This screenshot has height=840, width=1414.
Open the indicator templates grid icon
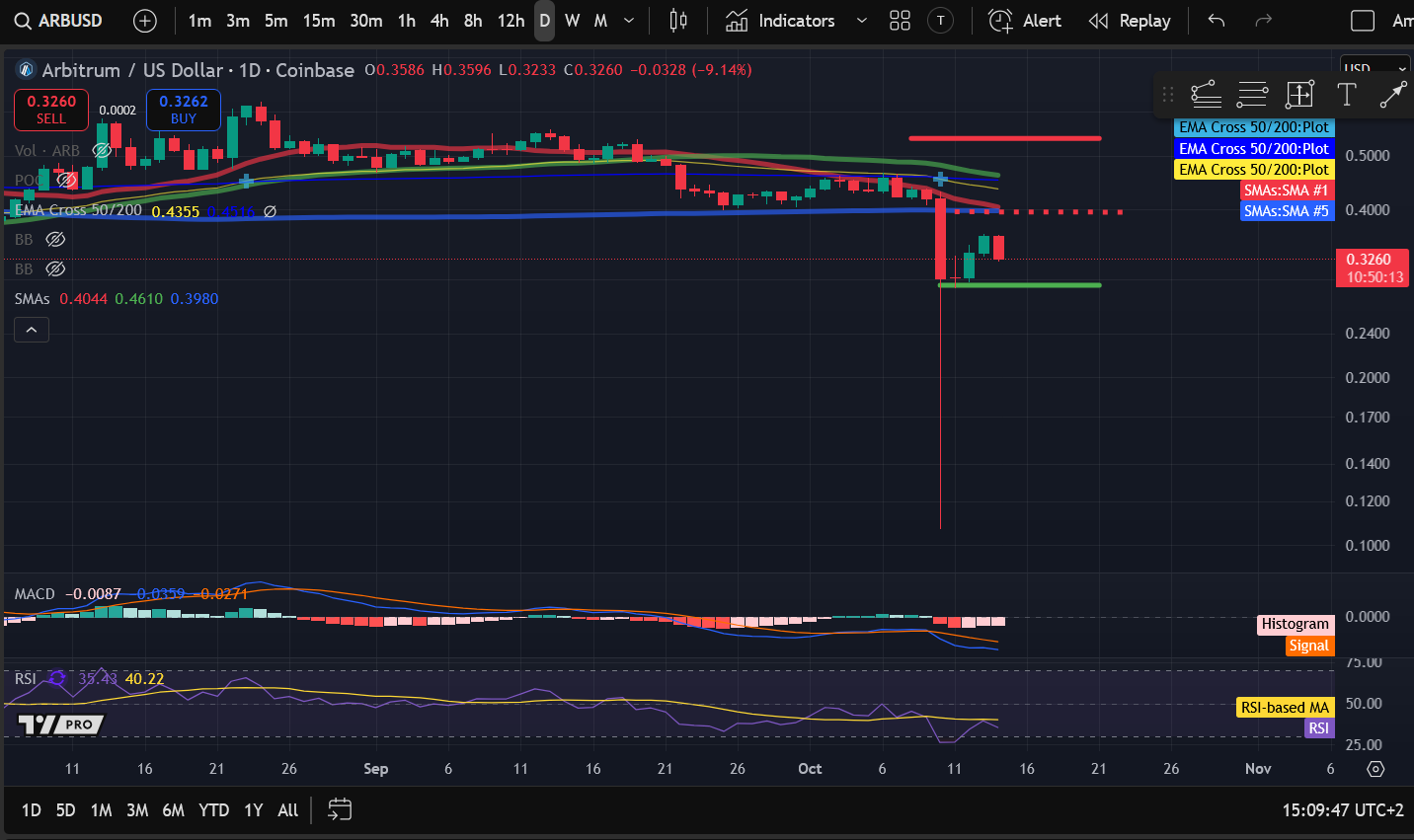tap(900, 21)
